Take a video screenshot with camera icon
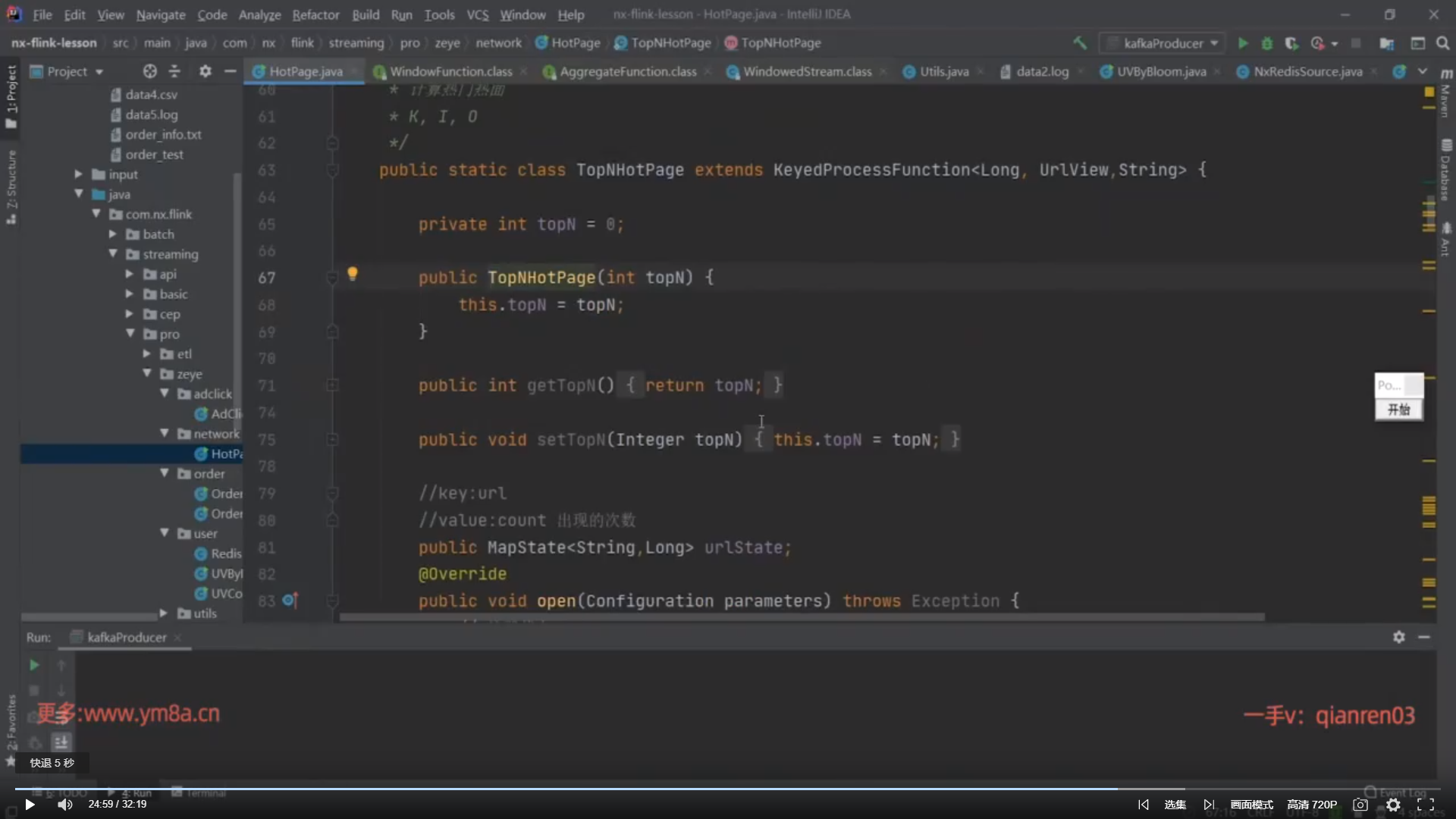Viewport: 1456px width, 819px height. (1360, 805)
